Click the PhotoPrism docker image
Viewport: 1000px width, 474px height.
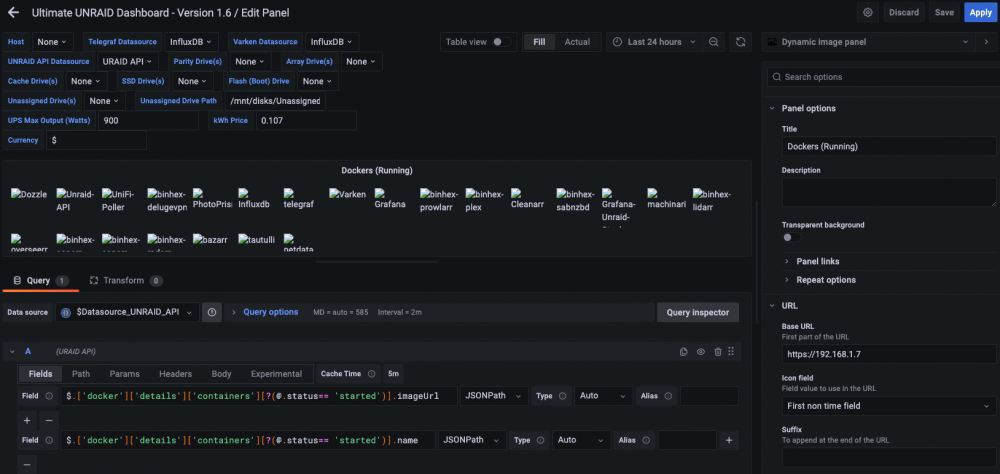click(212, 200)
